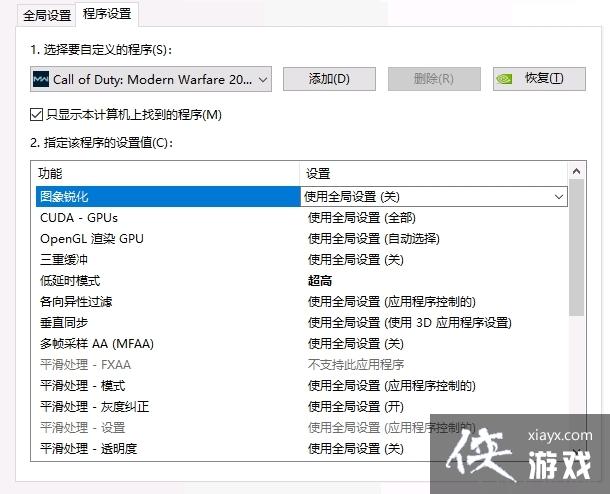This screenshot has width=610, height=494.
Task: Click the 超高 setting value
Action: pyautogui.click(x=320, y=281)
